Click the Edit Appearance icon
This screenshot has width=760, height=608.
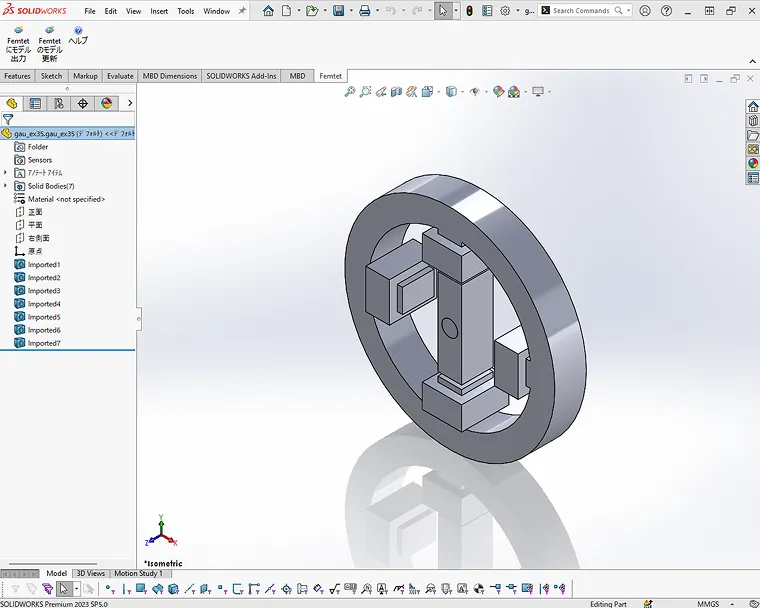(498, 92)
